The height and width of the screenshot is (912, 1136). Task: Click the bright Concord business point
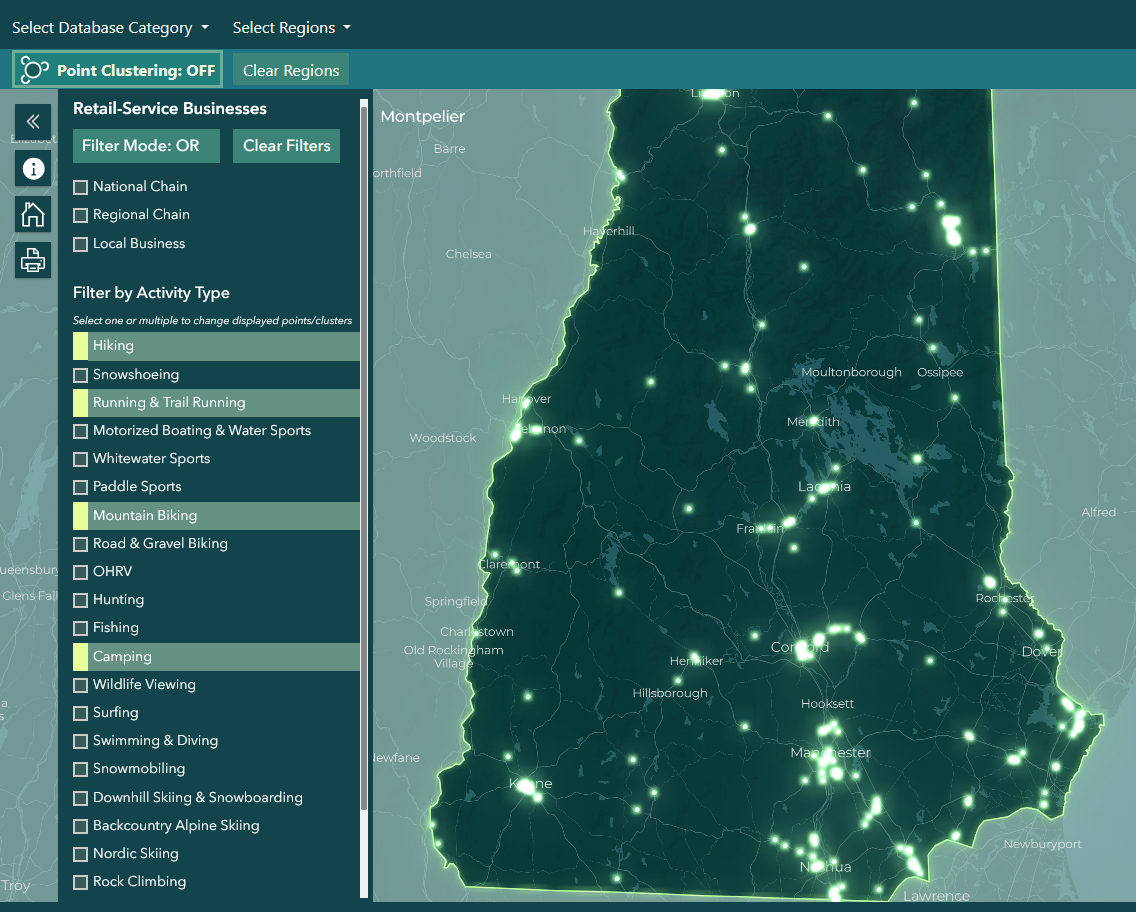pos(804,650)
